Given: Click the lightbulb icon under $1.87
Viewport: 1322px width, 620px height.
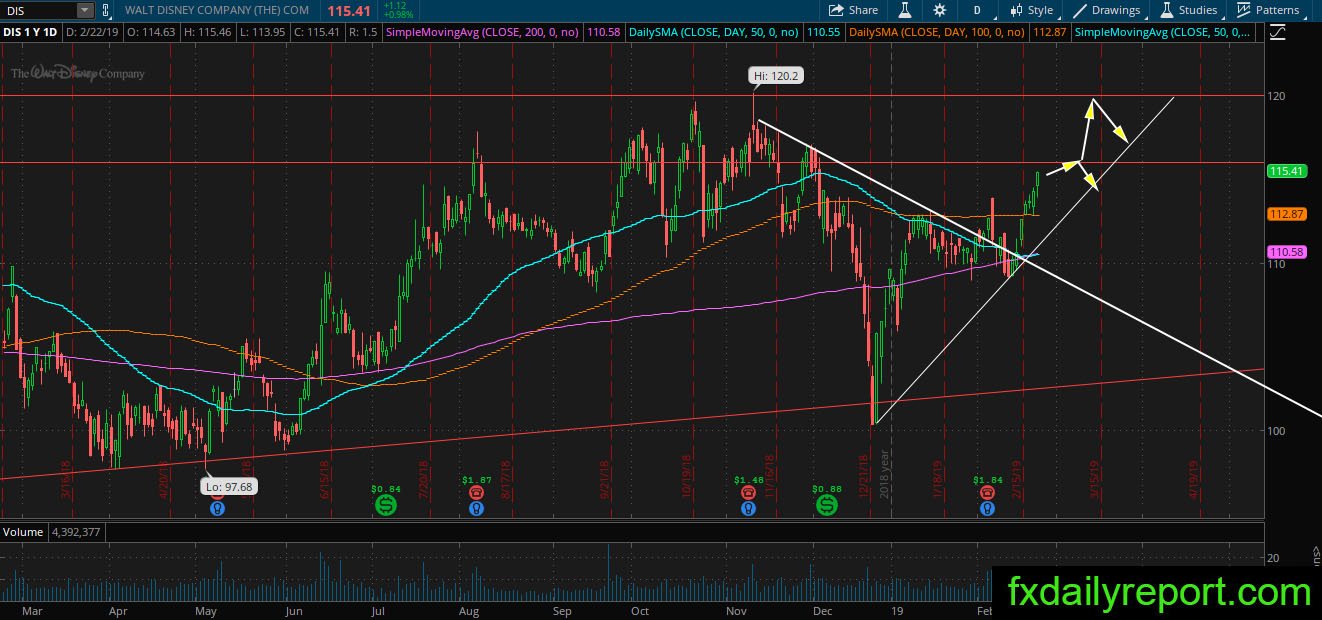Looking at the screenshot, I should pos(475,508).
